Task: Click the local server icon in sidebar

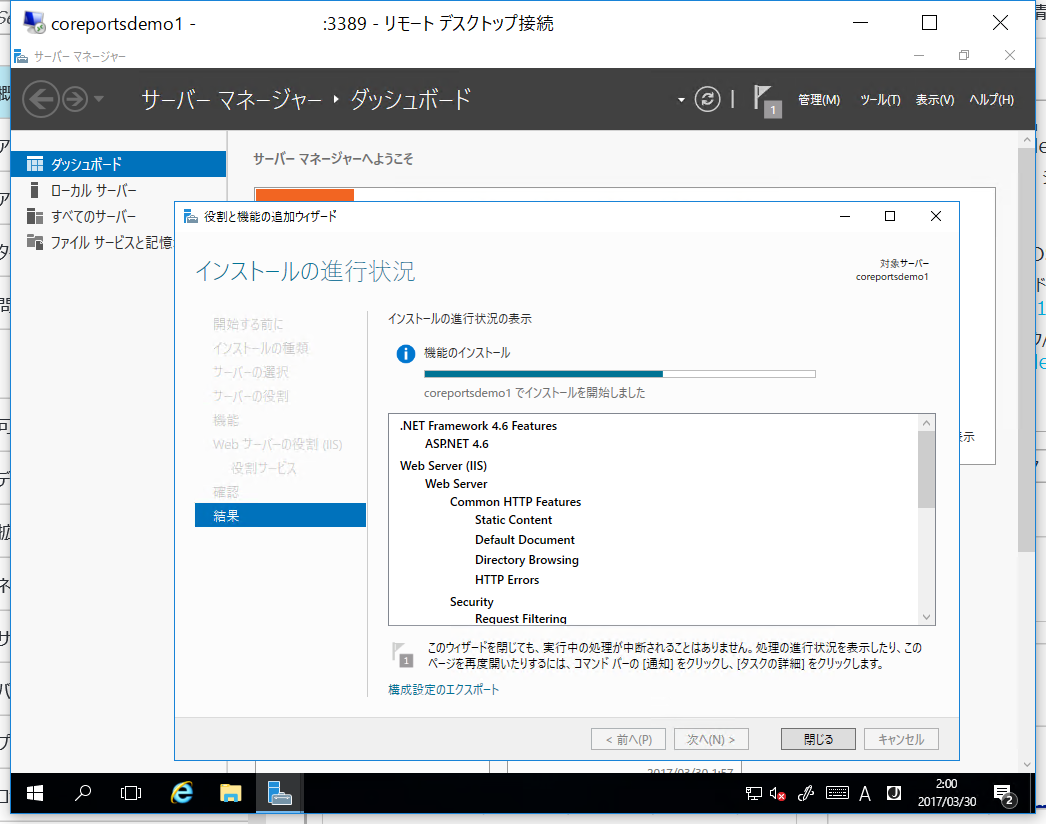Action: (35, 191)
